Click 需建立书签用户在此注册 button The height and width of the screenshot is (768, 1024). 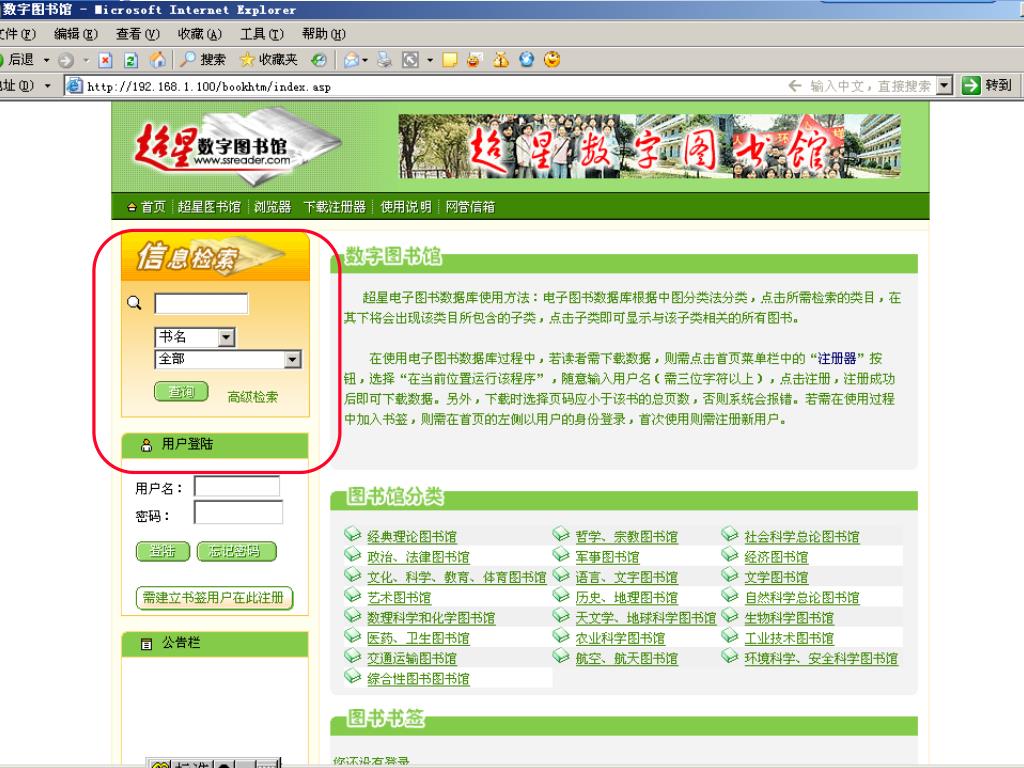(x=214, y=598)
